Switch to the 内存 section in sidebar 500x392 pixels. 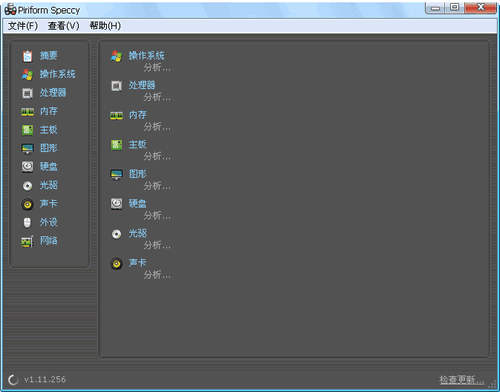[x=49, y=111]
